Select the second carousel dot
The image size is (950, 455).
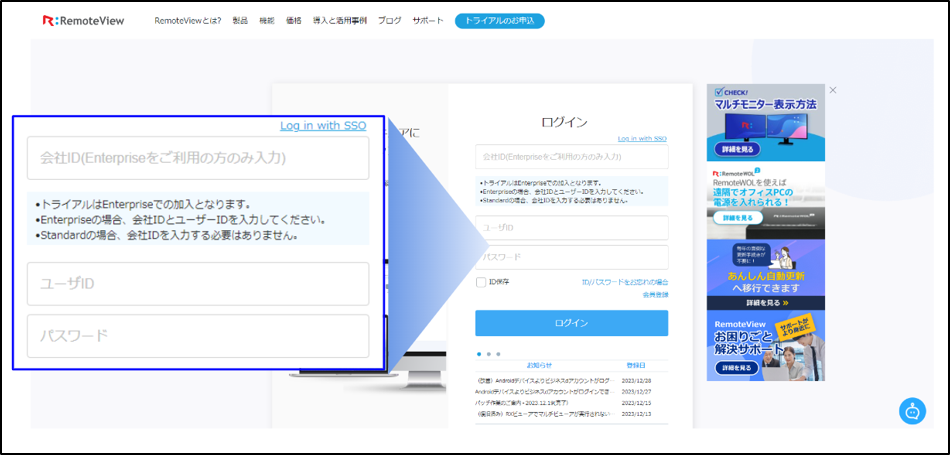click(x=489, y=353)
